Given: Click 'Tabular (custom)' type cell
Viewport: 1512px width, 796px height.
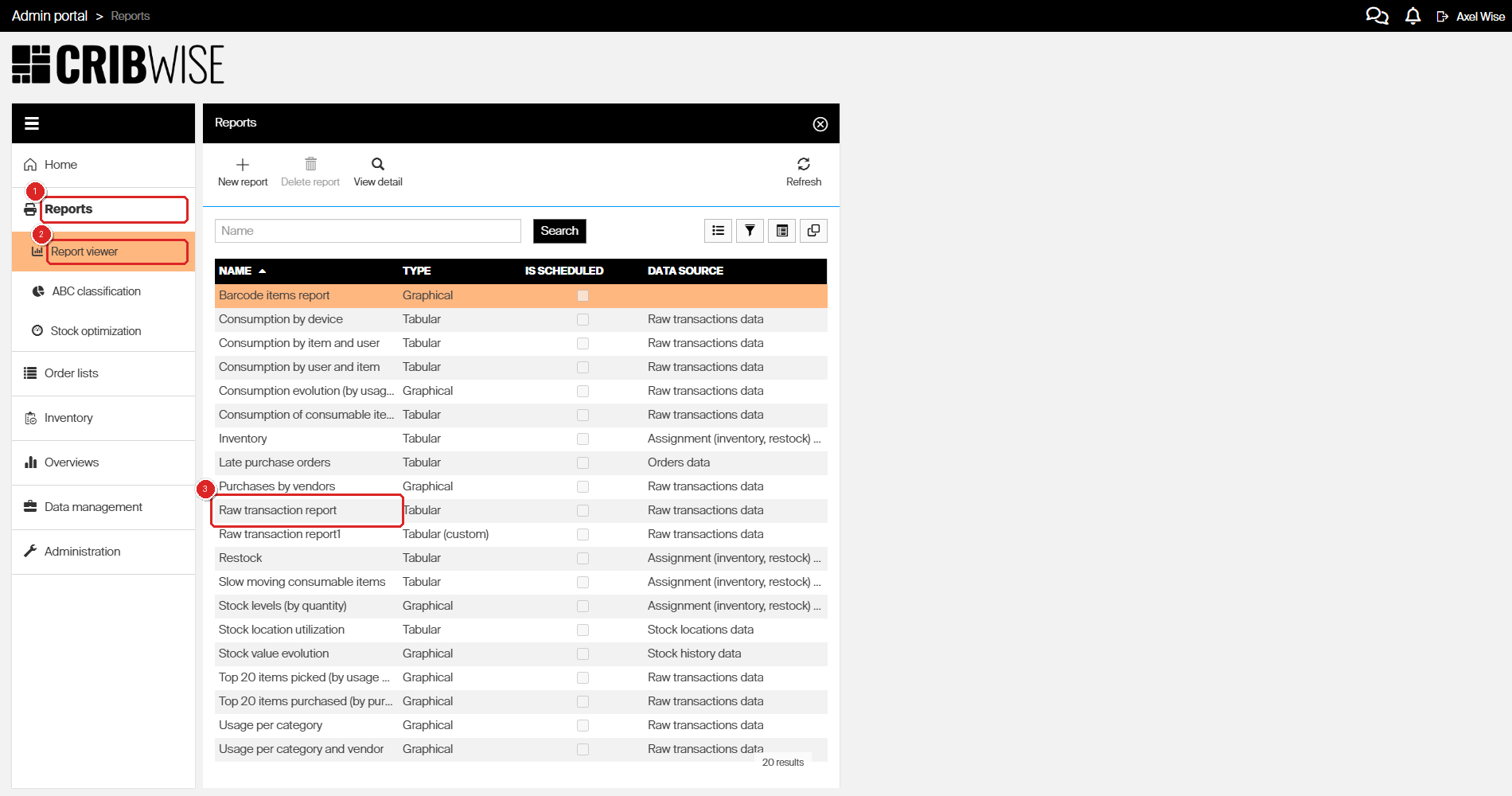Looking at the screenshot, I should point(446,534).
